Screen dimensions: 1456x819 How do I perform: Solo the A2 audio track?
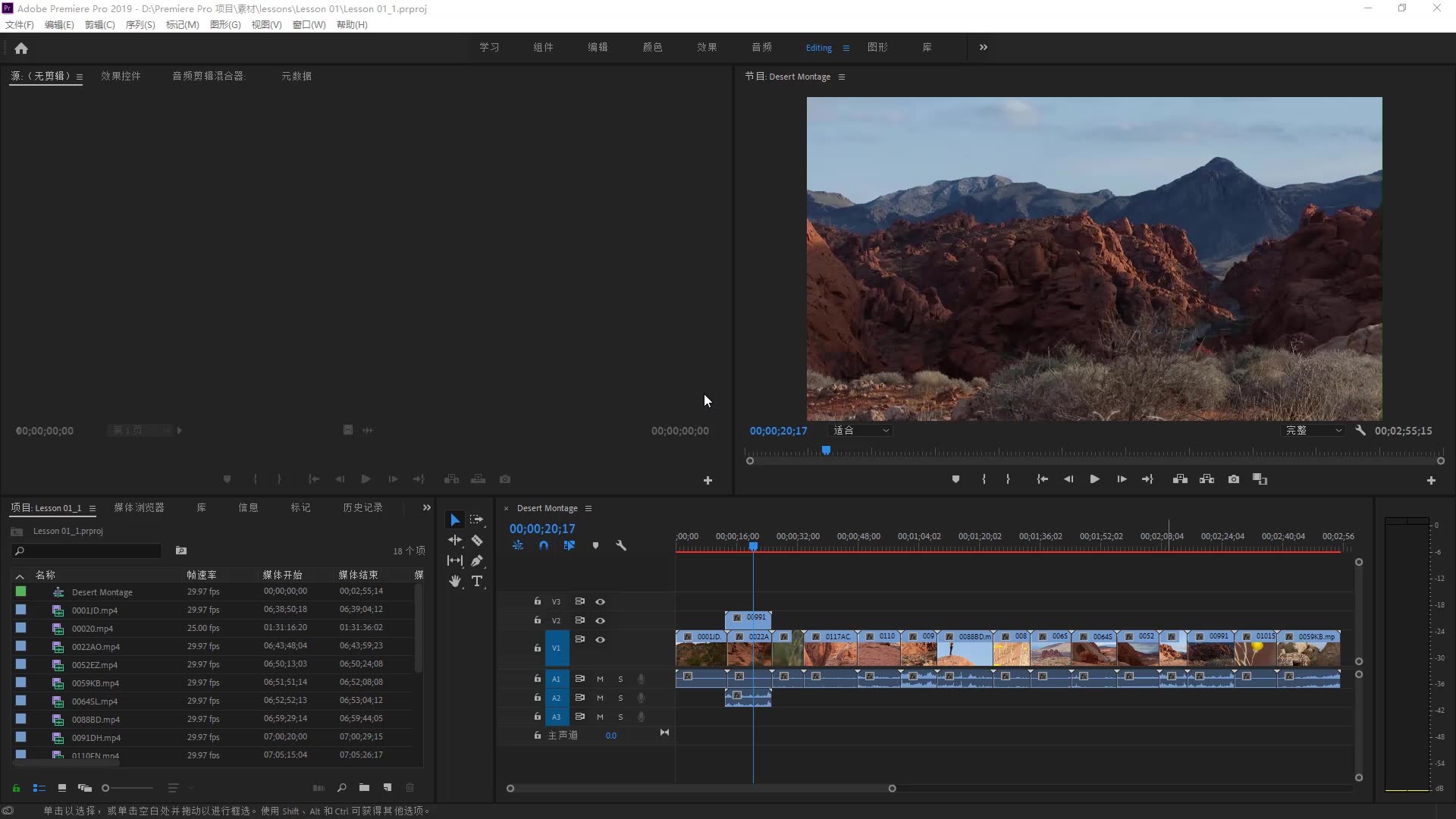(x=620, y=698)
